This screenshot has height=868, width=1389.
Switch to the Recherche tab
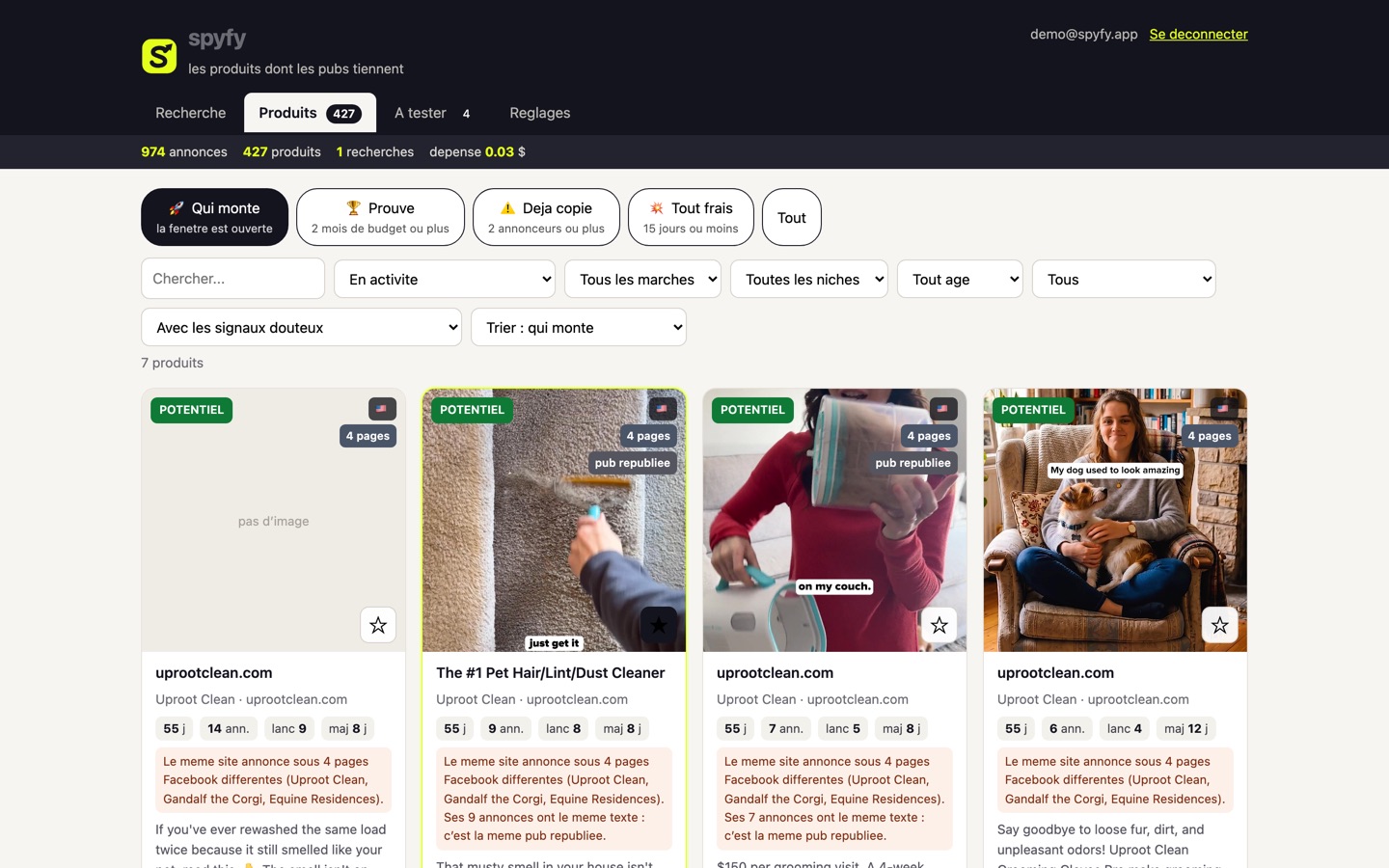[x=191, y=113]
